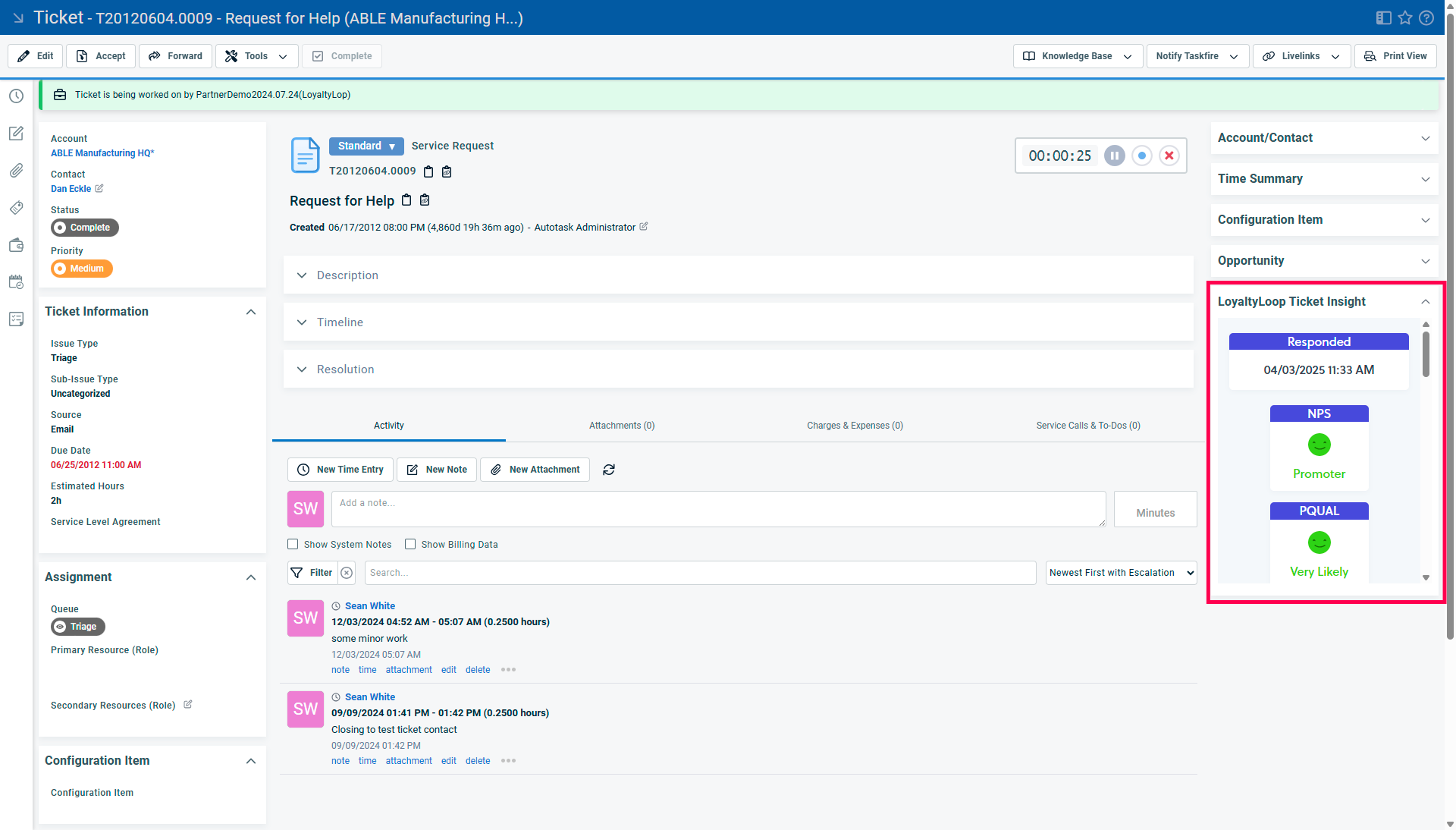
Task: Collapse the LoyaltyLoop Ticket Insight panel
Action: [1425, 301]
